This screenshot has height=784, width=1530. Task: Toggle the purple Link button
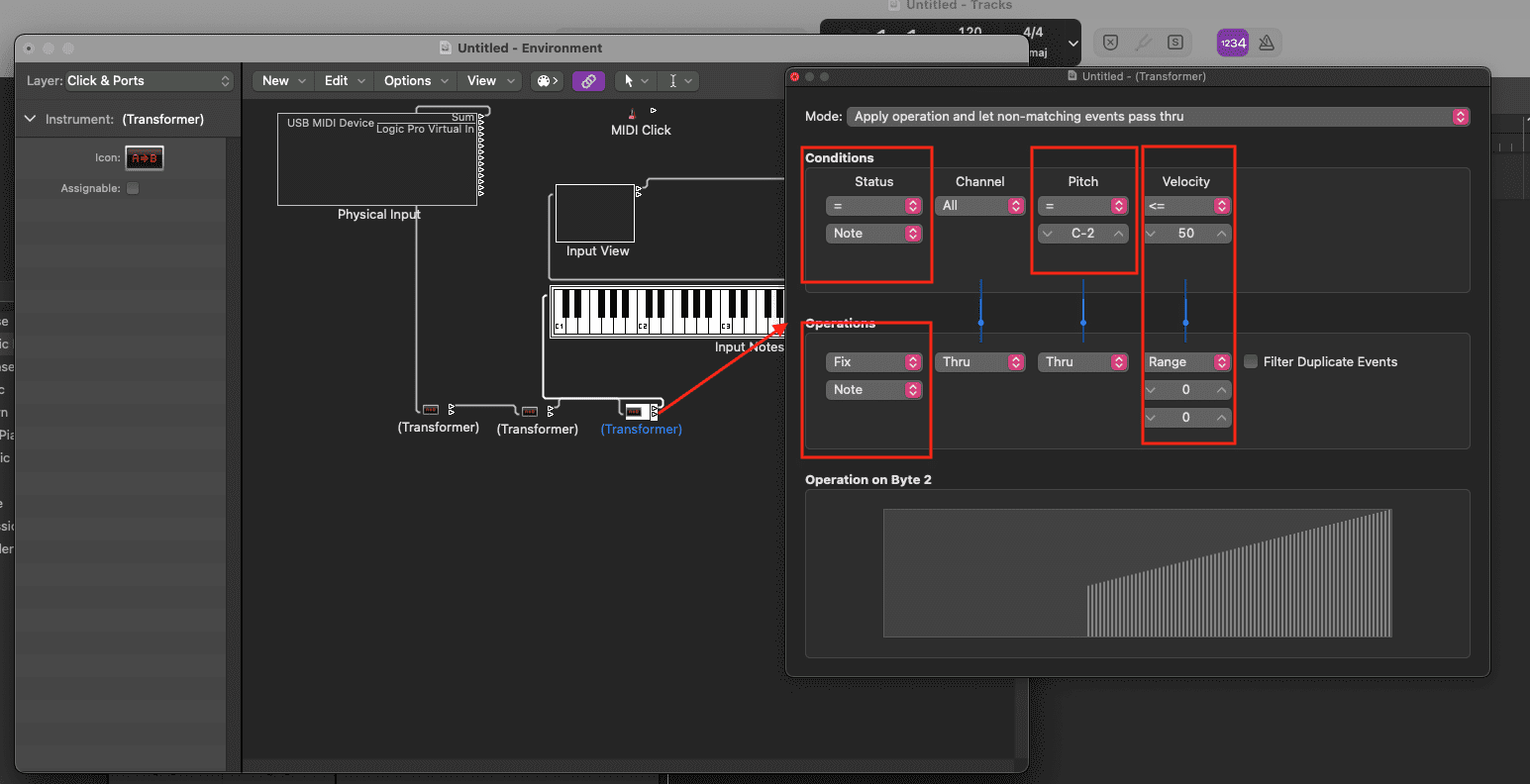(588, 81)
